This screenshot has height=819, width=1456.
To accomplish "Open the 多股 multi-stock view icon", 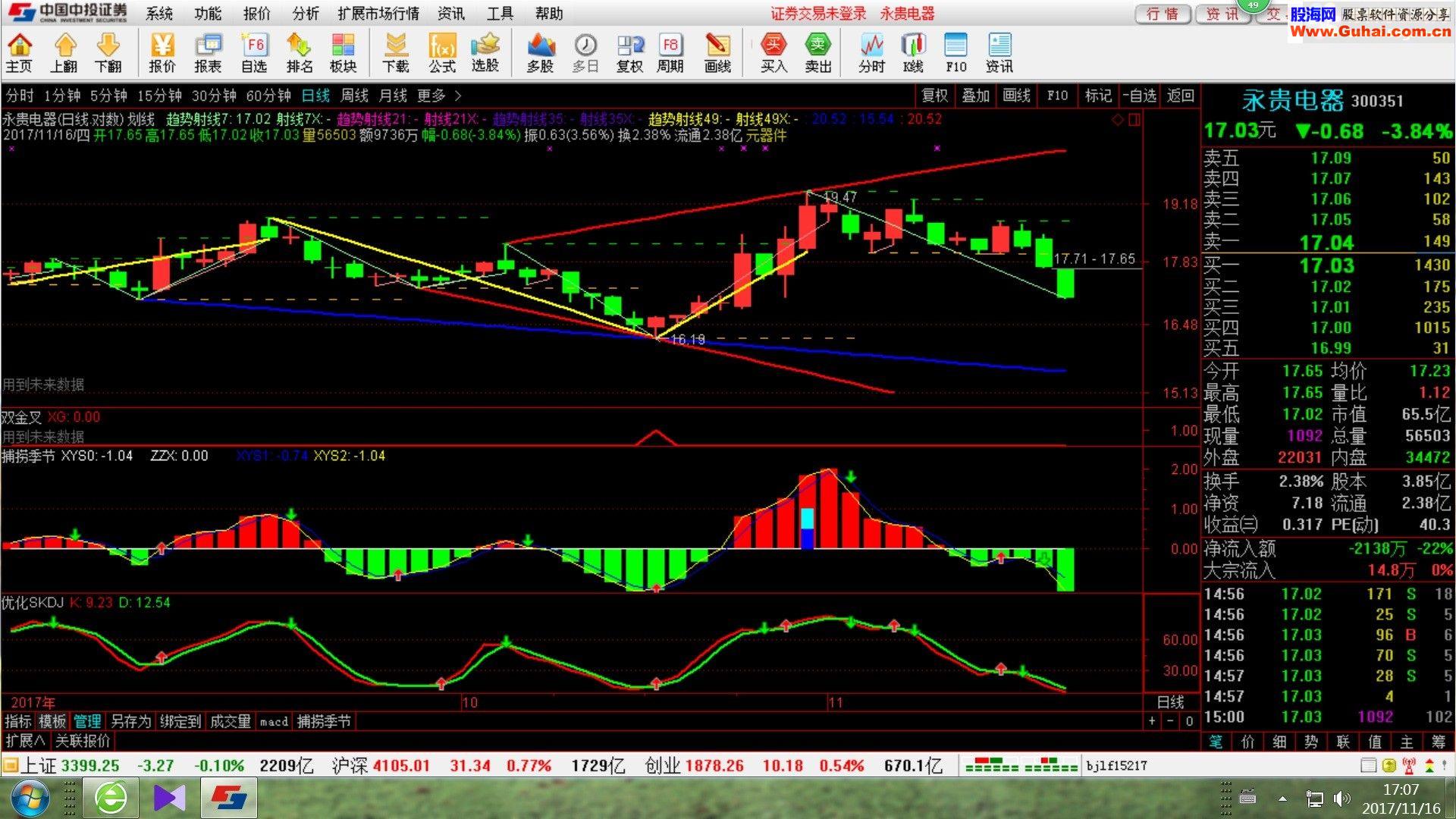I will (x=540, y=53).
